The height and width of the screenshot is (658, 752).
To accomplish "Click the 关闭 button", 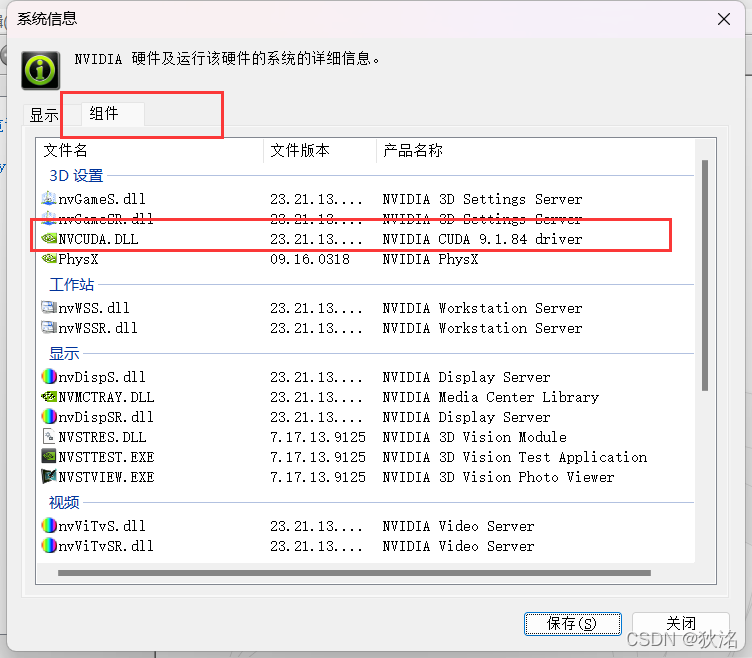I will 681,623.
